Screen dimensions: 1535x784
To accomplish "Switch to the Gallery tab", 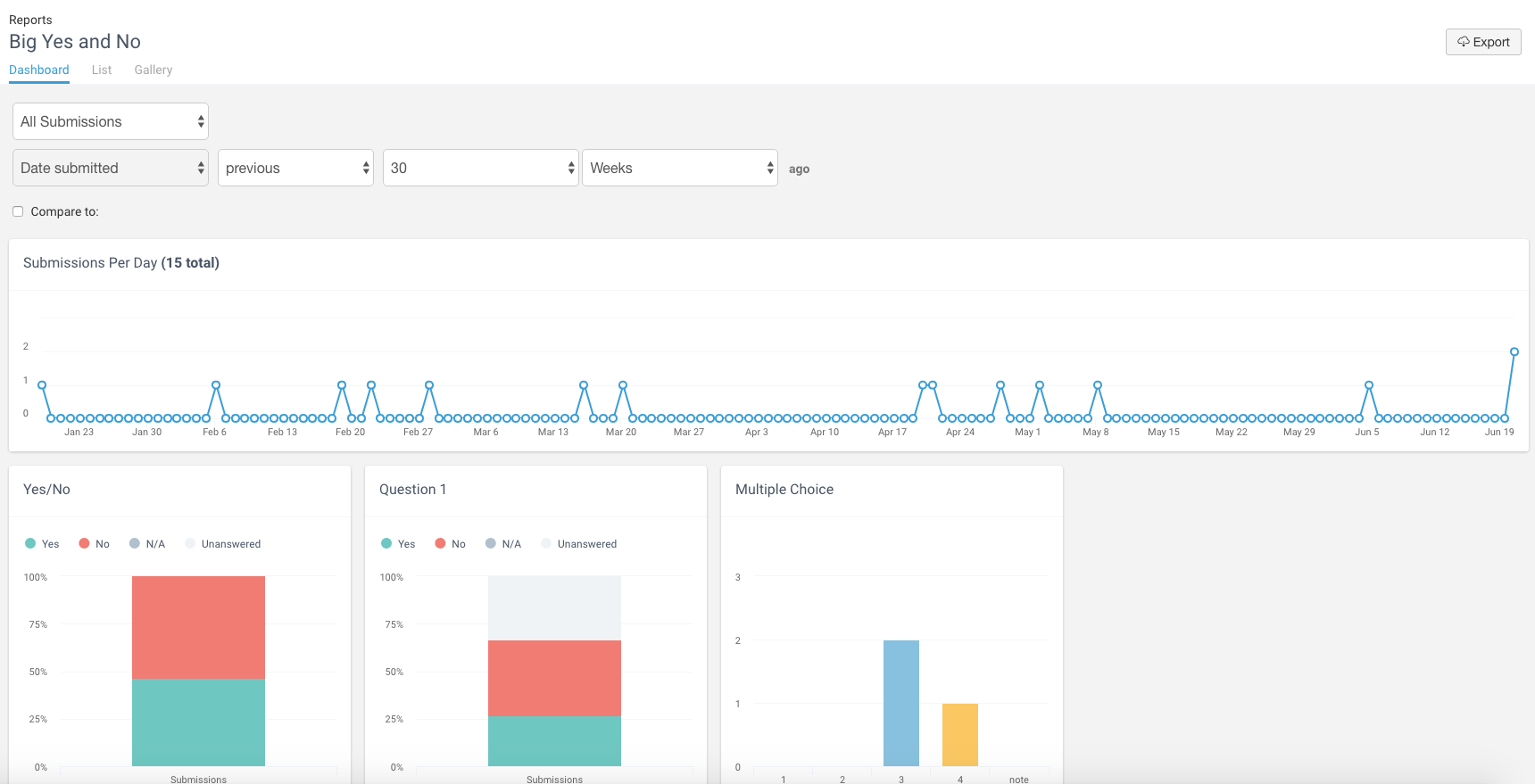I will 153,70.
